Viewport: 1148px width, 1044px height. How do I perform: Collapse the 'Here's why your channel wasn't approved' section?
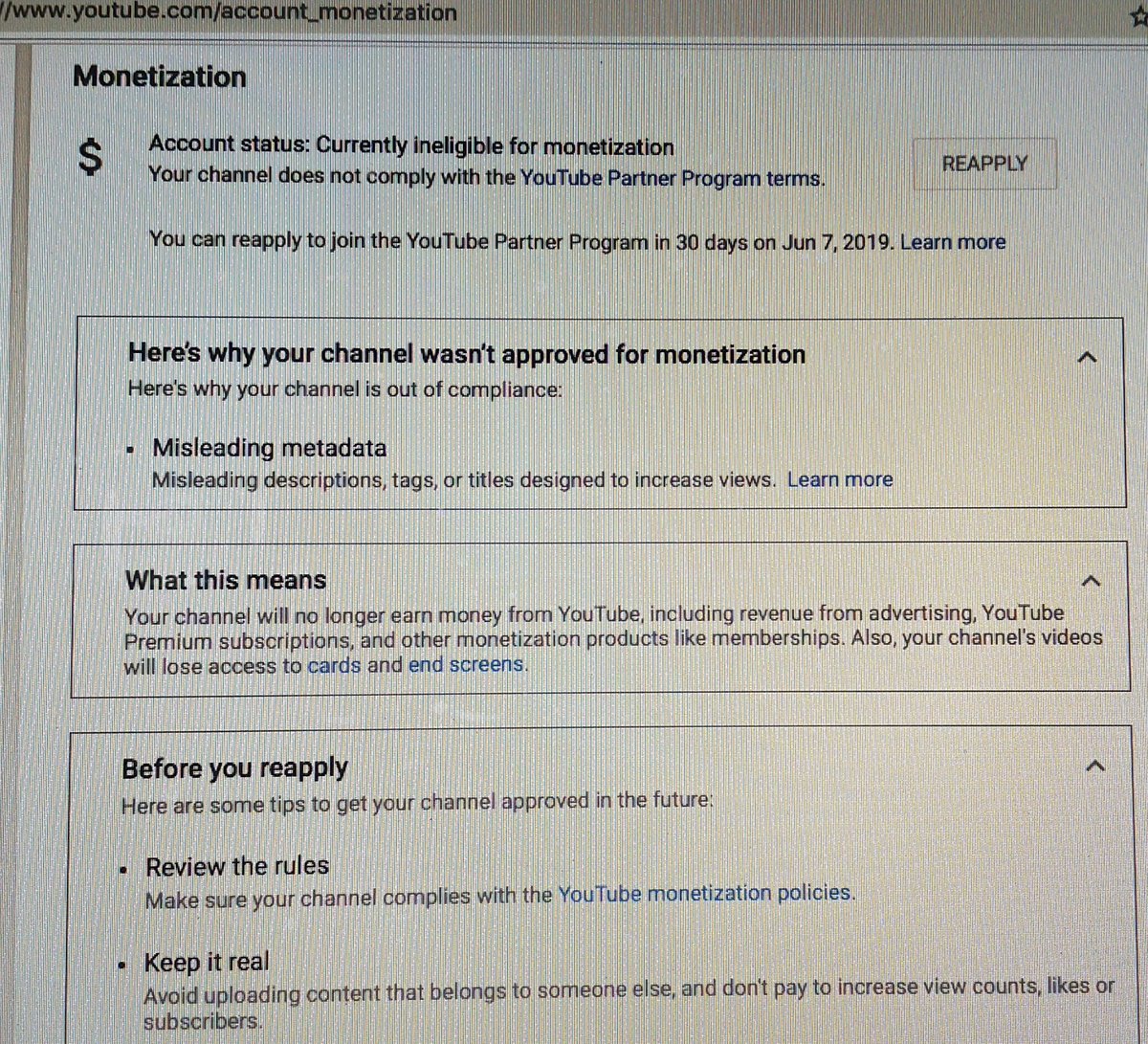1086,357
